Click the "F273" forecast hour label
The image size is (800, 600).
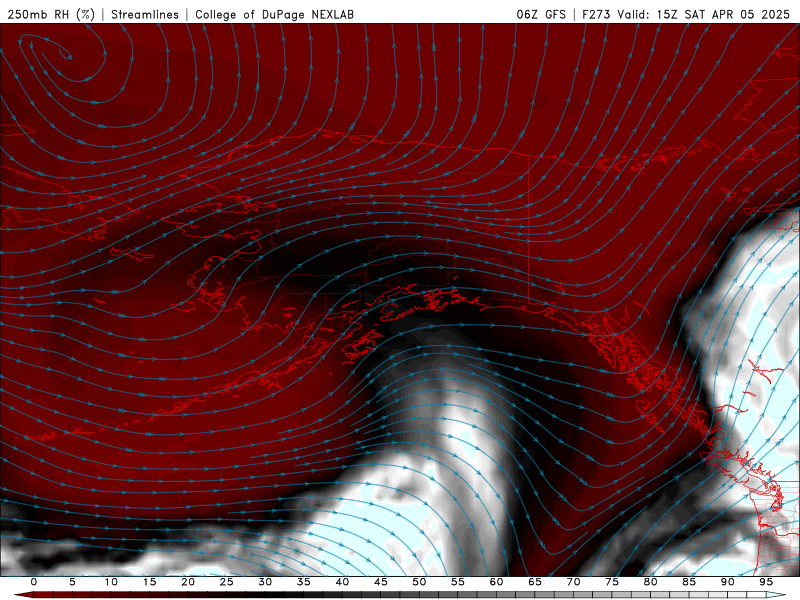click(x=596, y=14)
